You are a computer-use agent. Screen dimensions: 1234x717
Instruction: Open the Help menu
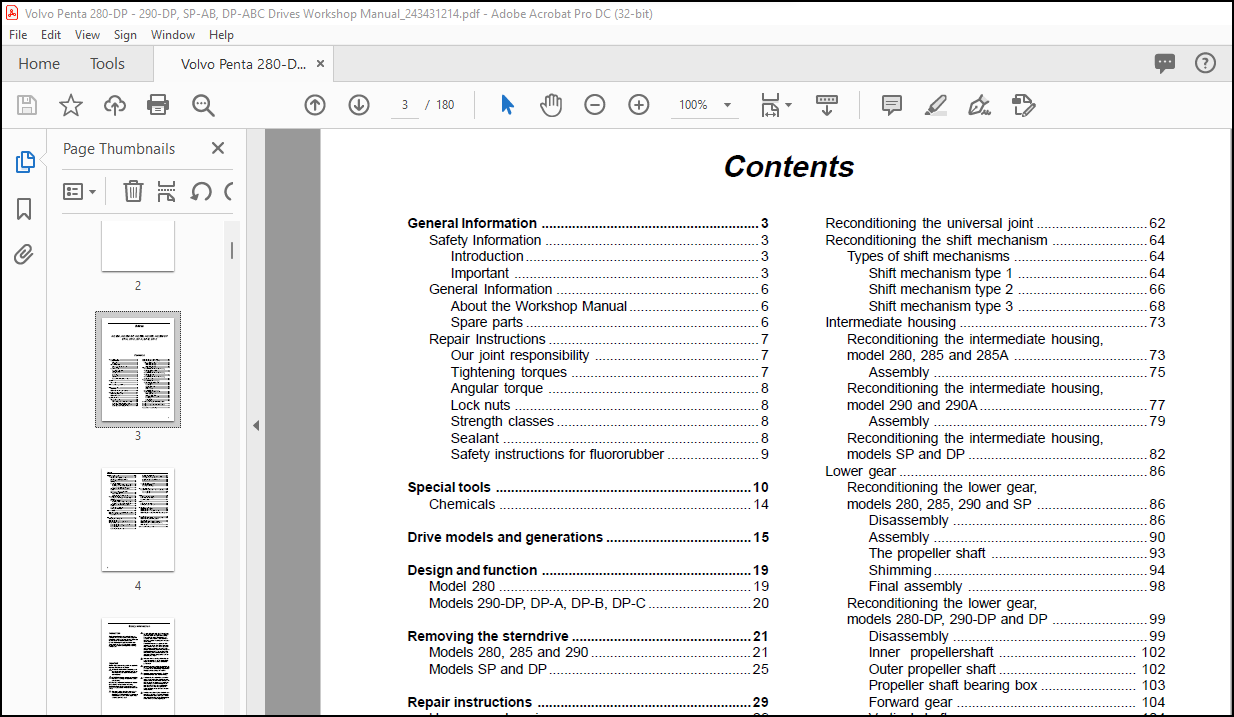(221, 34)
